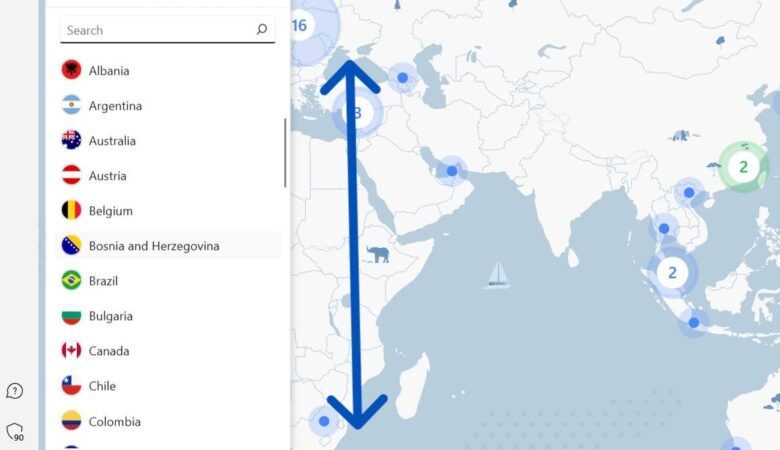Select Colombia's flag icon
780x450 pixels.
[71, 421]
